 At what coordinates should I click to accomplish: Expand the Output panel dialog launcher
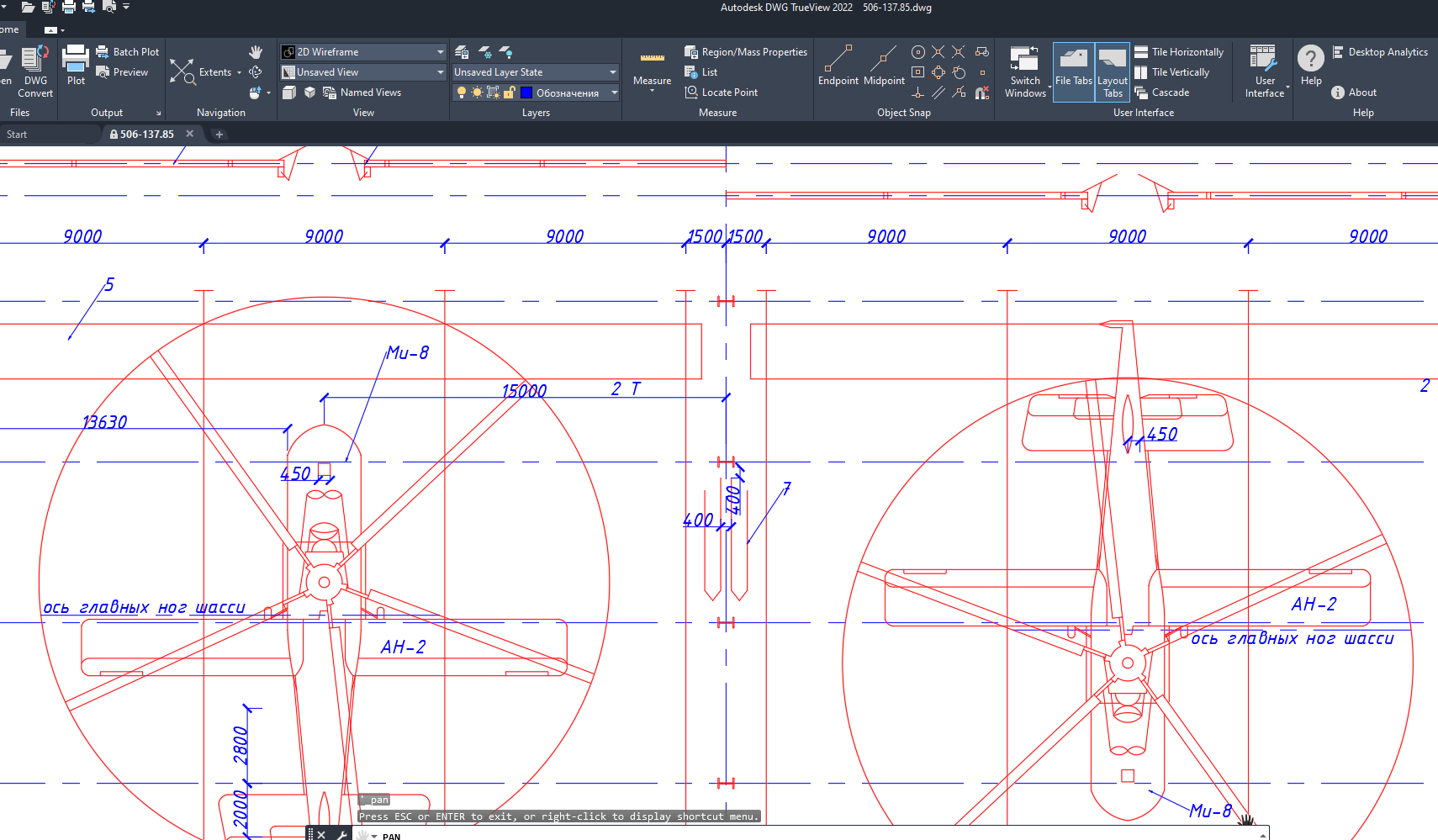tap(158, 113)
